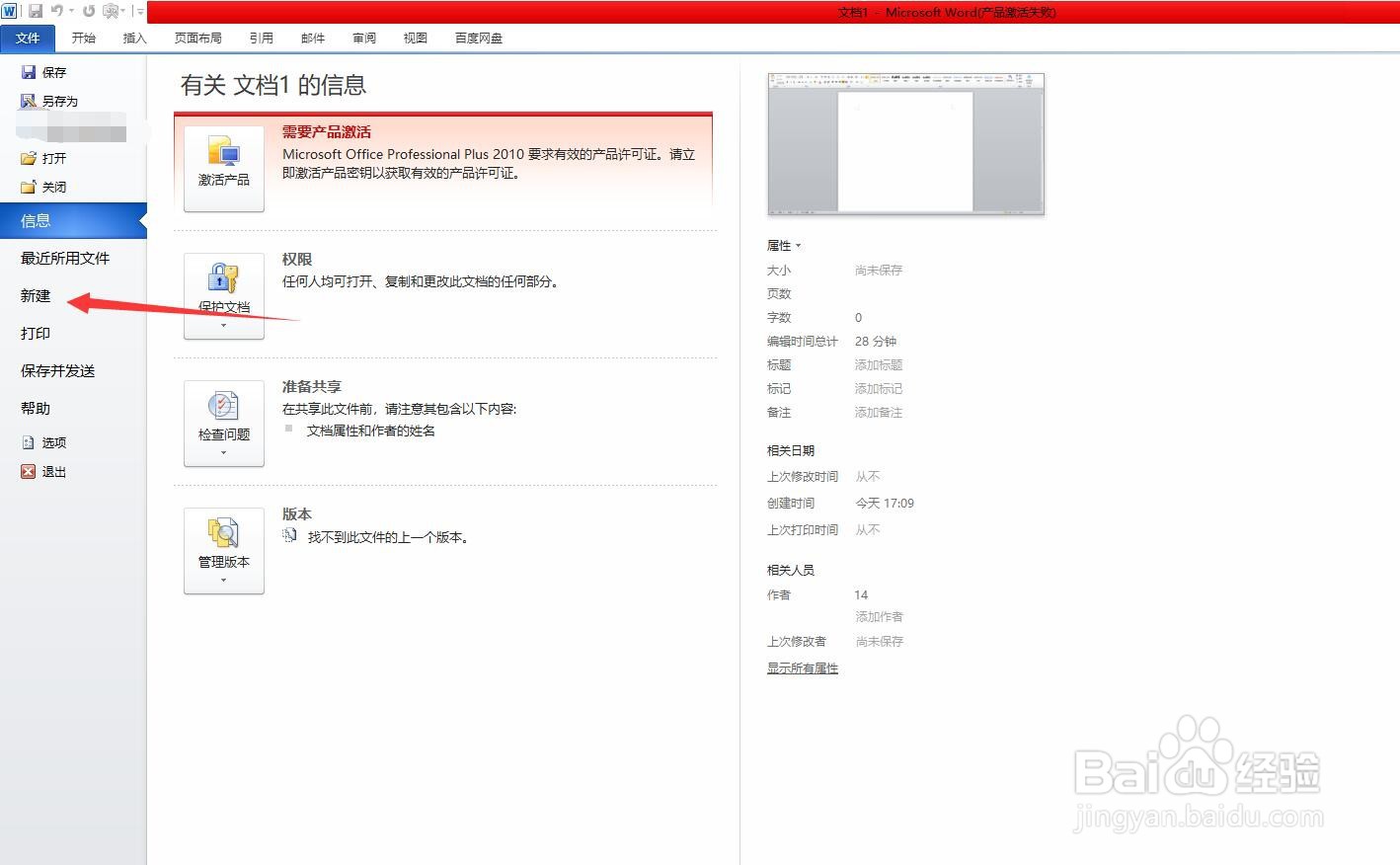Open the Undo history dropdown arrow
The width and height of the screenshot is (1400, 865).
pos(71,11)
